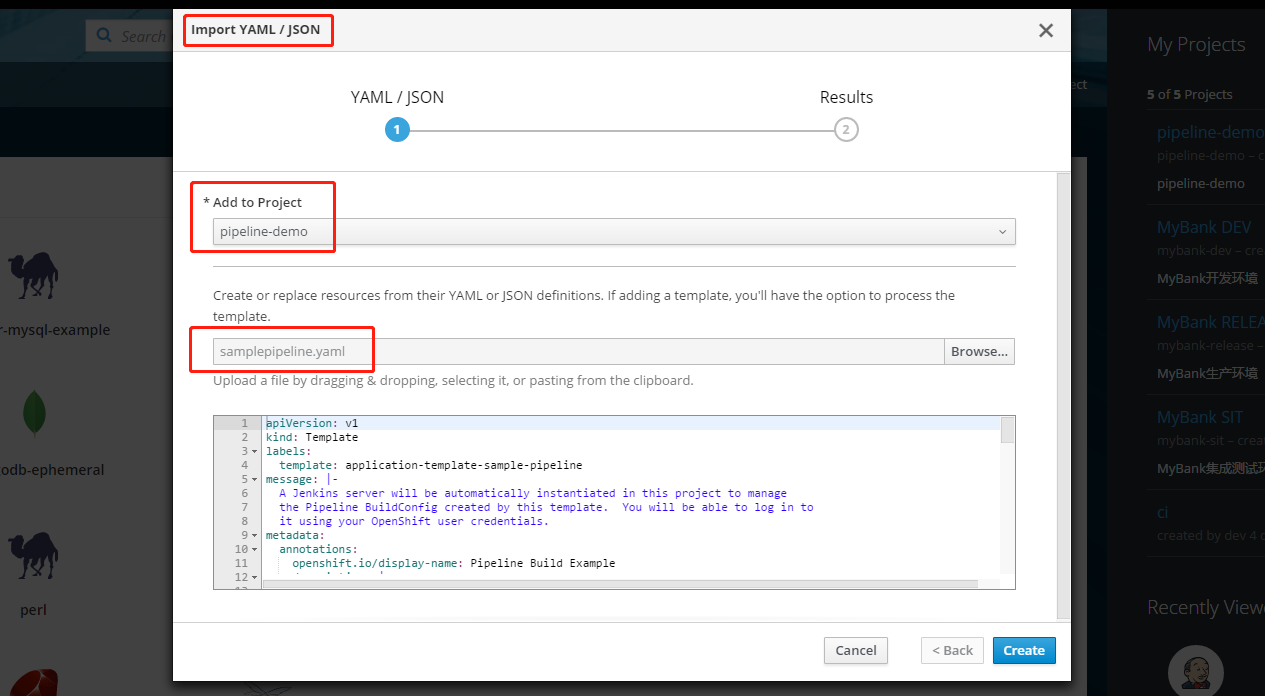Click the search magnifier icon
The width and height of the screenshot is (1265, 696).
(104, 37)
